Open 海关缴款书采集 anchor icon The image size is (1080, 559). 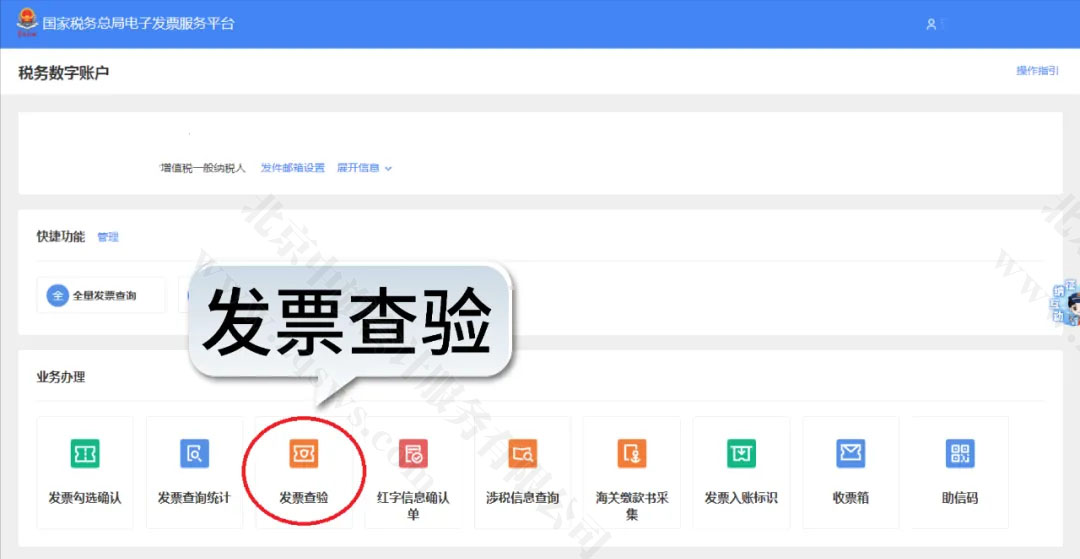[631, 454]
